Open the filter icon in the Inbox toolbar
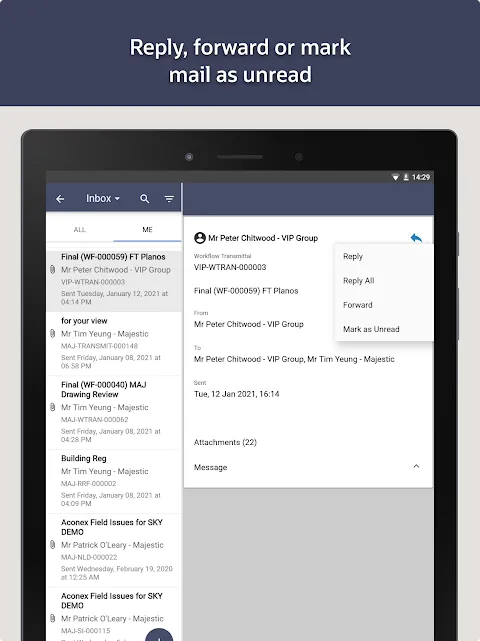The image size is (480, 641). pos(169,199)
